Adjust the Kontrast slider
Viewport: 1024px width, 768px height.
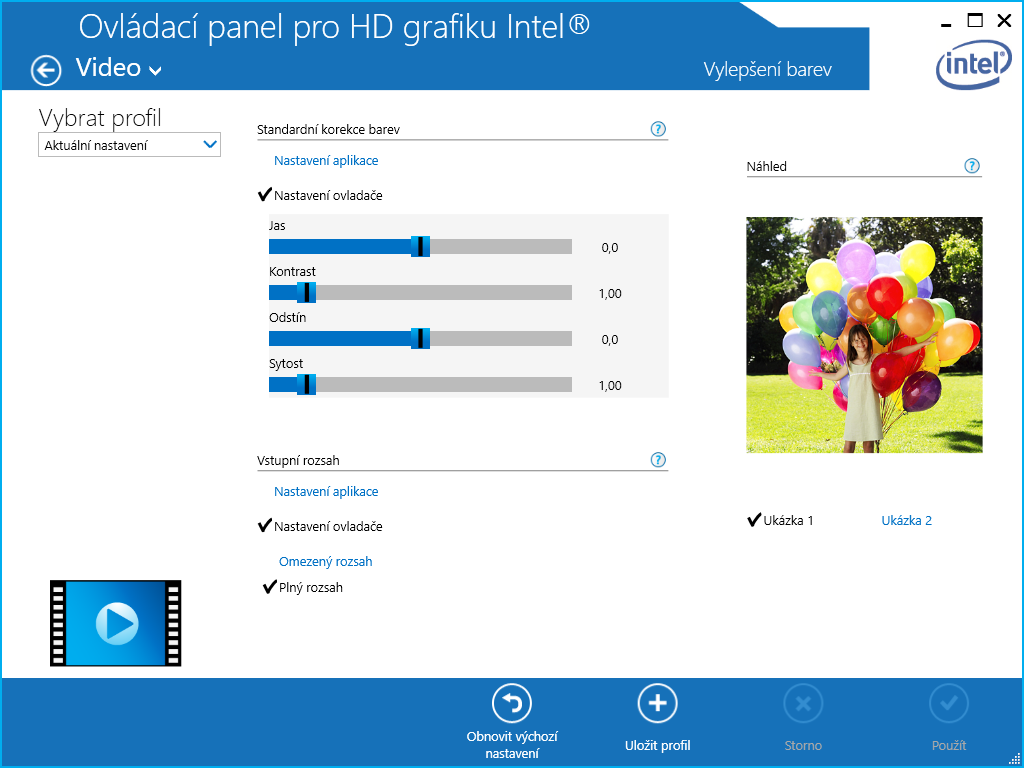point(421,293)
